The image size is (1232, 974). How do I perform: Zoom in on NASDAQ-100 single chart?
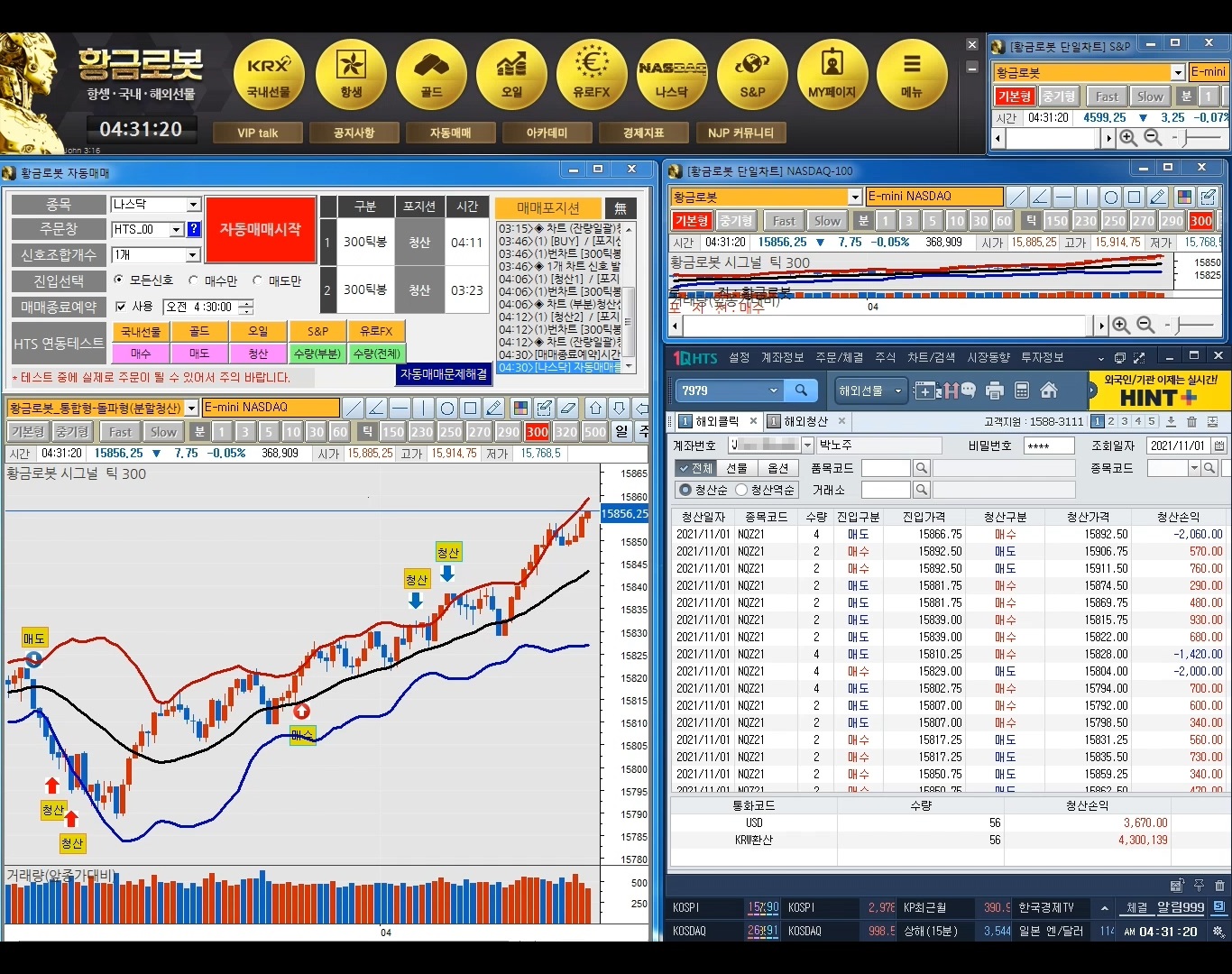click(x=1121, y=326)
